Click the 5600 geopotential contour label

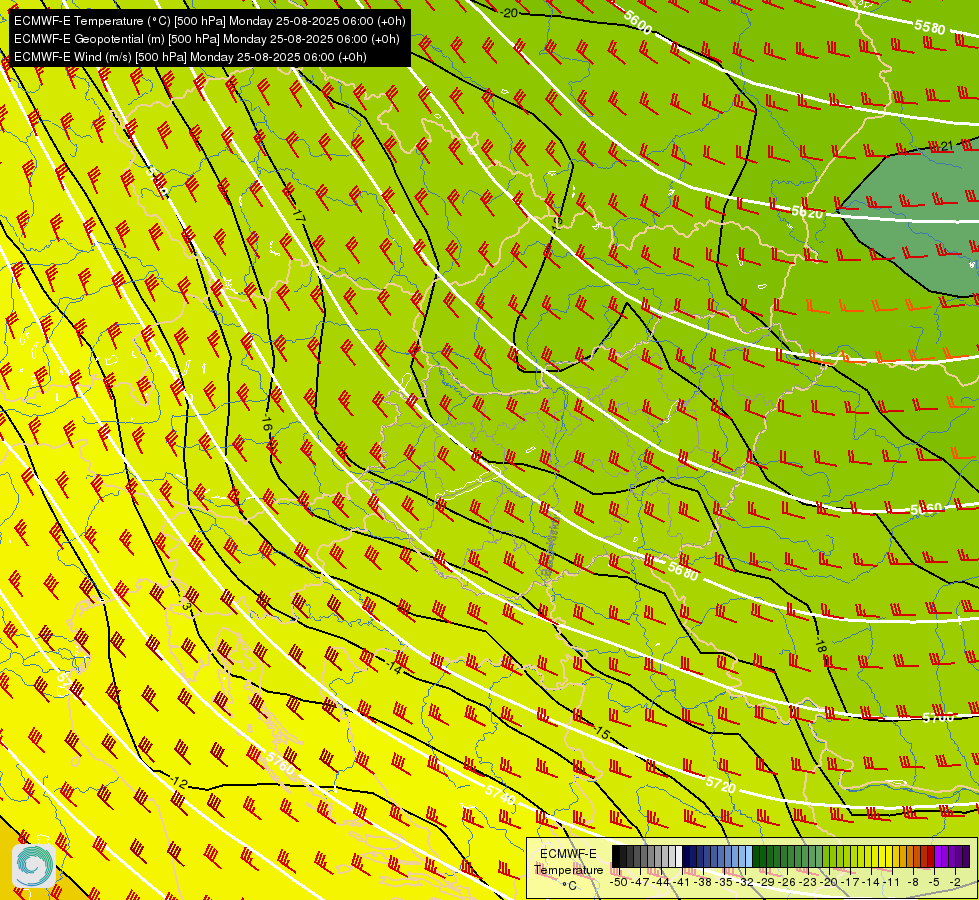click(x=637, y=22)
